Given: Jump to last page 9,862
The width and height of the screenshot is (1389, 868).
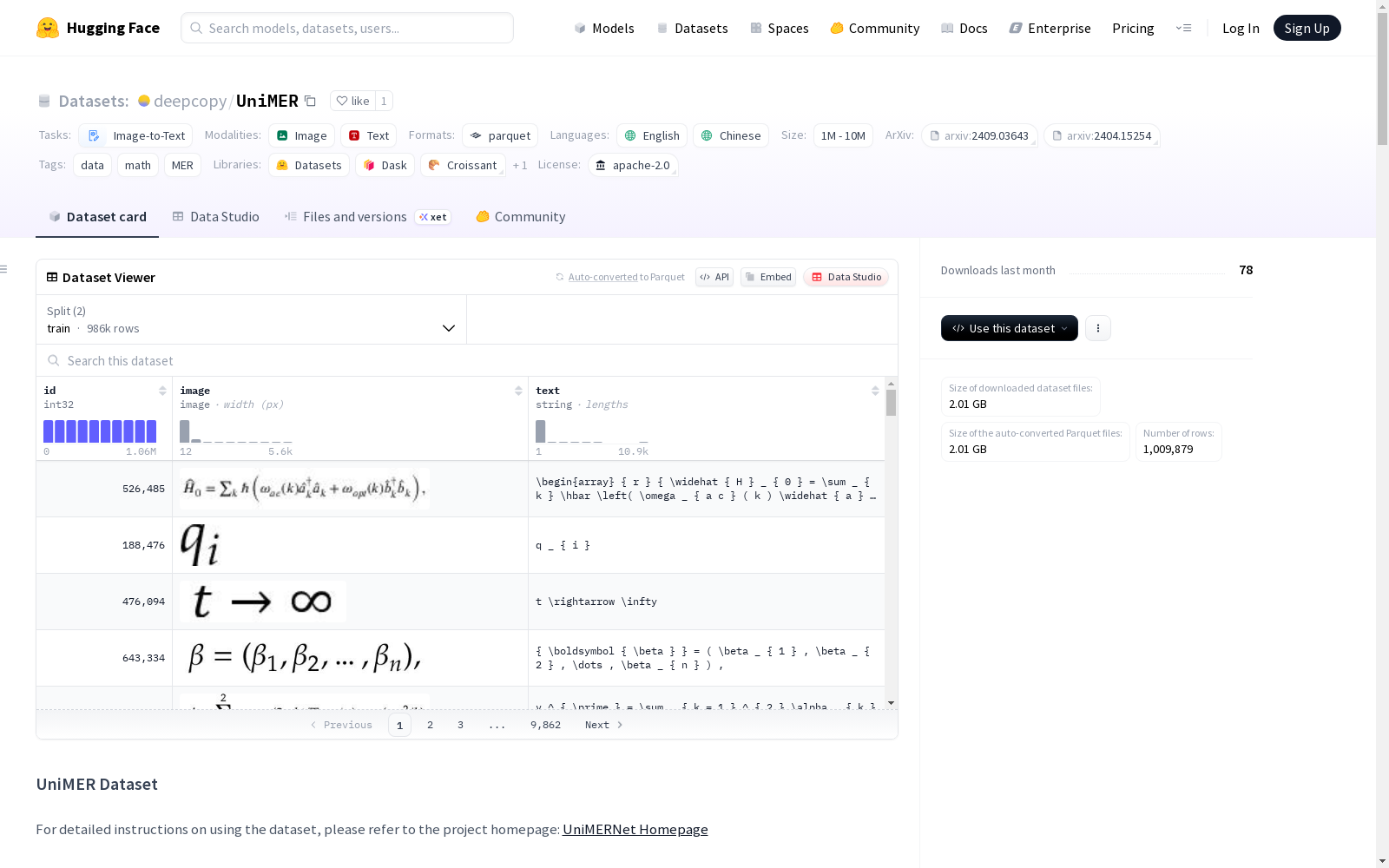Looking at the screenshot, I should click(545, 725).
